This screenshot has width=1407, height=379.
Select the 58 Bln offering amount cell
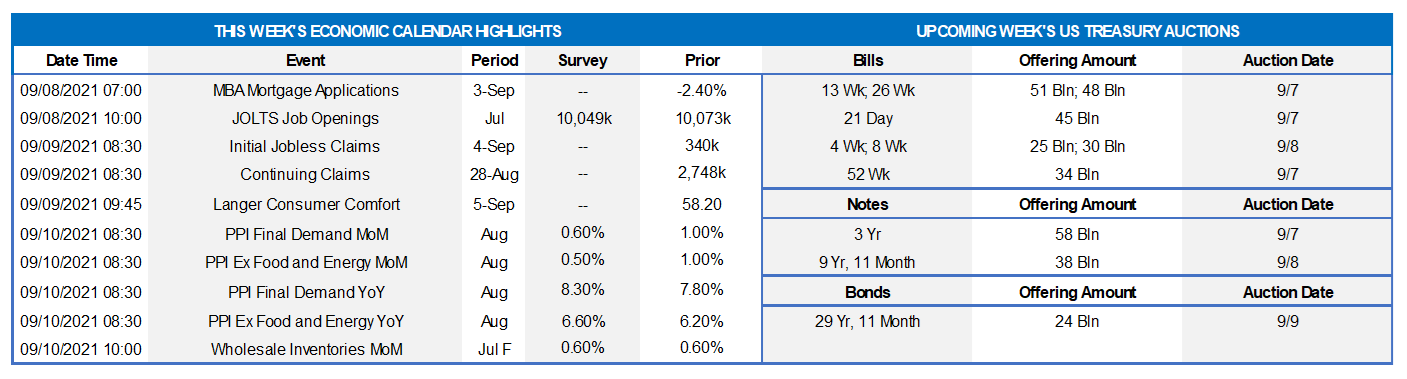coord(1077,234)
